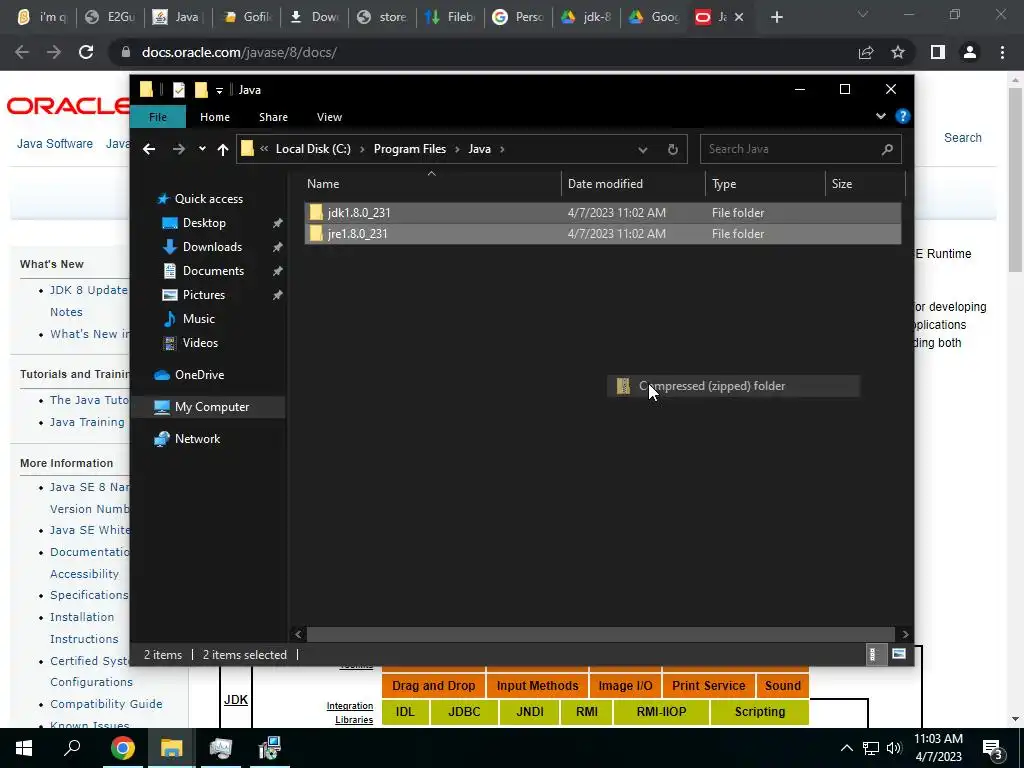Open Chrome from the taskbar
This screenshot has height=768, width=1024.
coord(122,748)
